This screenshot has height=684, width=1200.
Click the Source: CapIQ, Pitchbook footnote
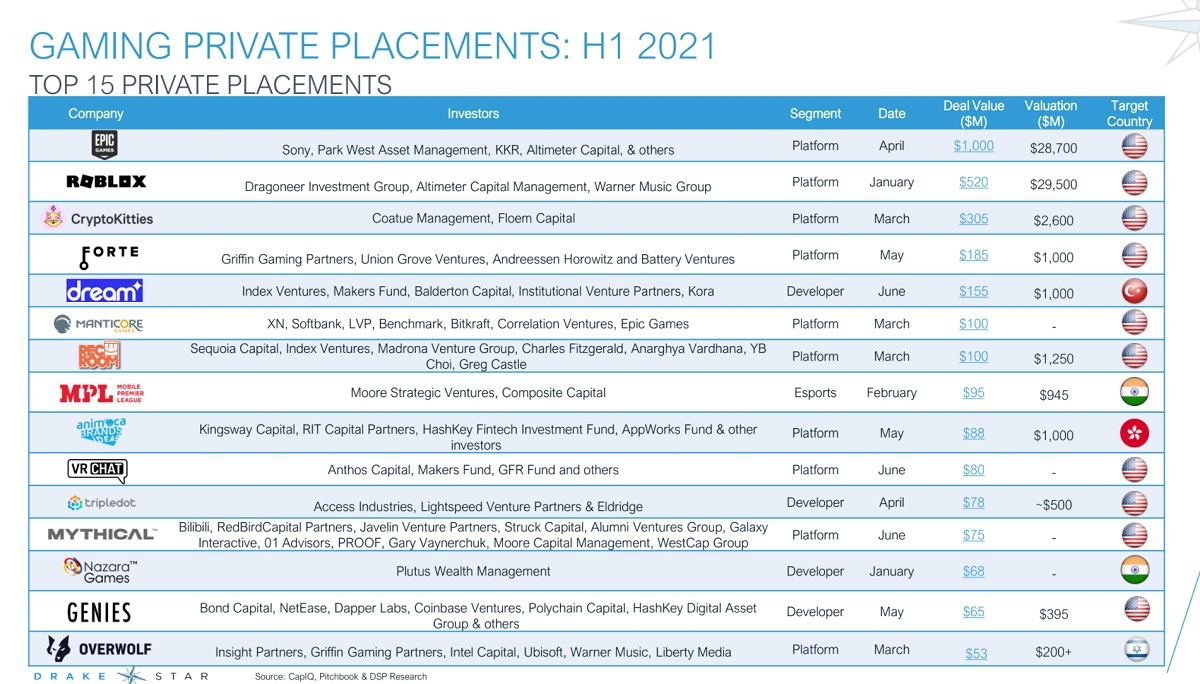(341, 676)
